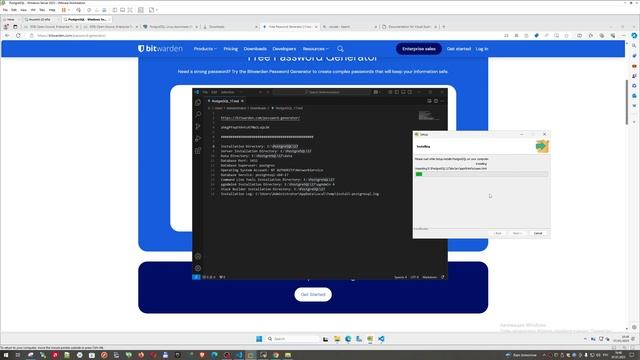This screenshot has height=360, width=640.
Task: Select the Free Password Generator browser tab
Action: coord(290,27)
